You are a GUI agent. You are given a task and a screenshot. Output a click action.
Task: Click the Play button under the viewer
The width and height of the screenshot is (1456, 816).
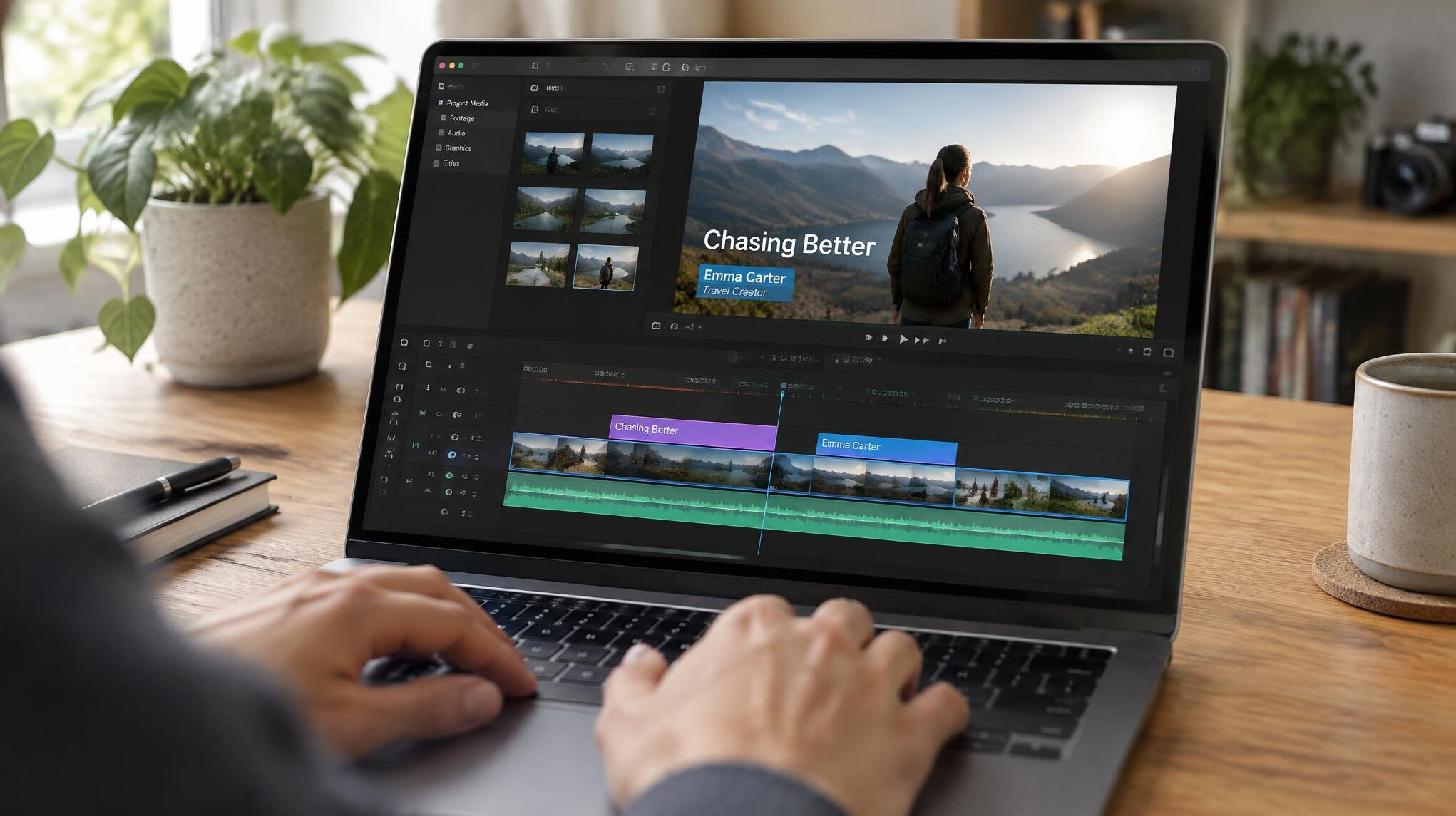pos(903,339)
